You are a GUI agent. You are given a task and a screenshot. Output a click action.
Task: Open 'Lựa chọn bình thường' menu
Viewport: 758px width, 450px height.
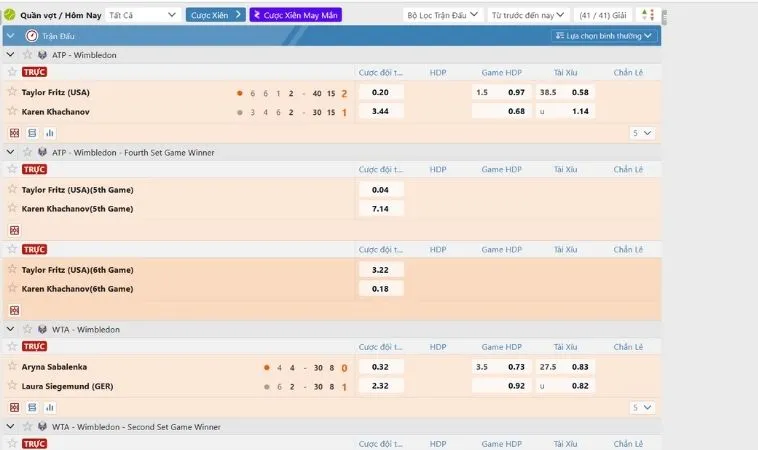pyautogui.click(x=604, y=35)
